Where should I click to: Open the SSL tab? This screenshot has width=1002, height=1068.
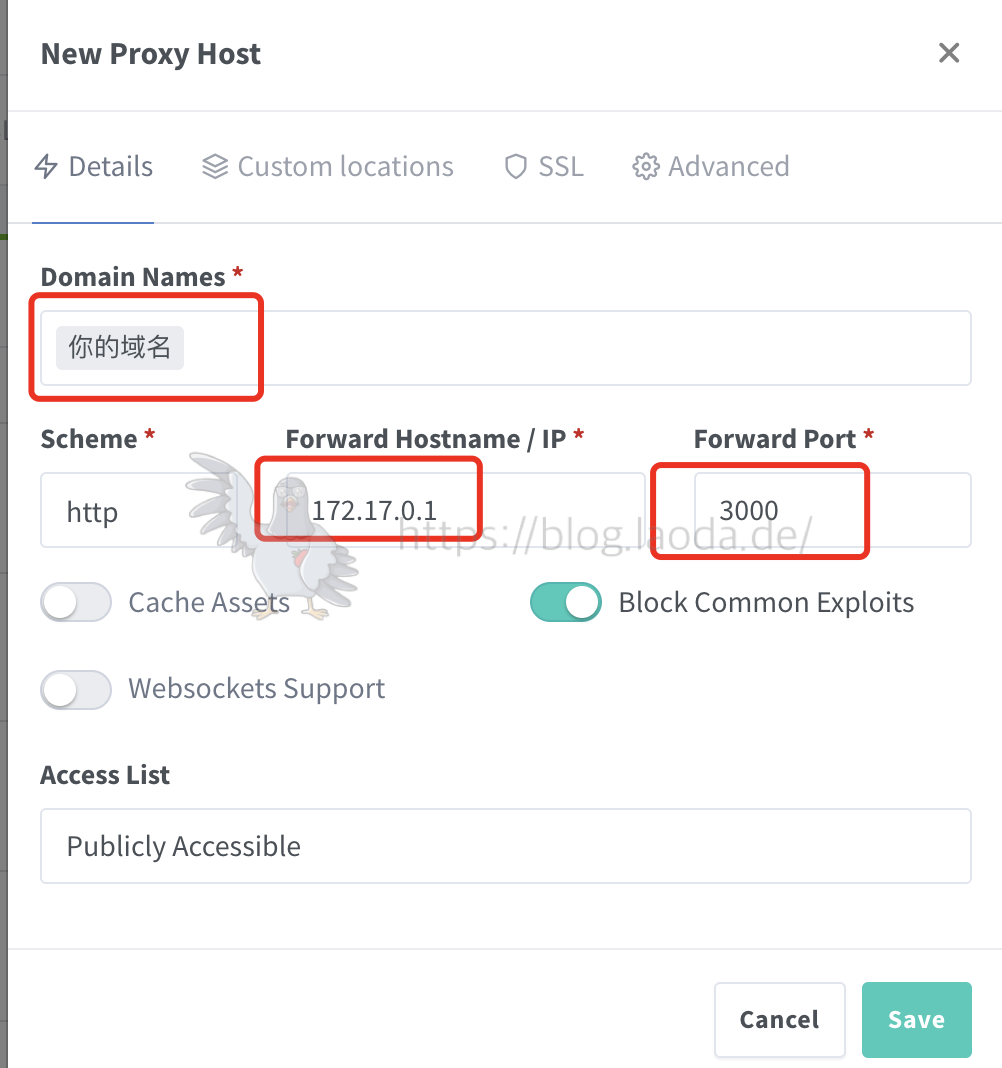(560, 166)
